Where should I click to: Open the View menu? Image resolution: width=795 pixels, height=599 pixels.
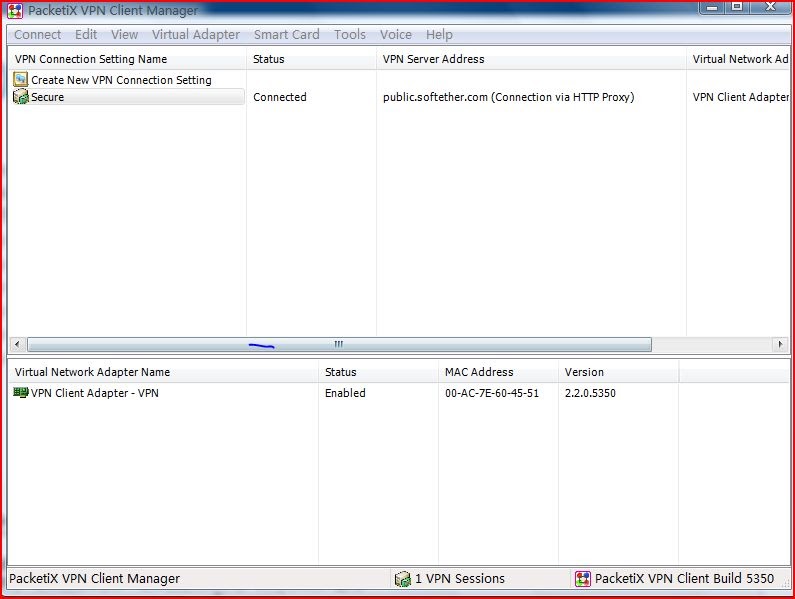tap(124, 34)
